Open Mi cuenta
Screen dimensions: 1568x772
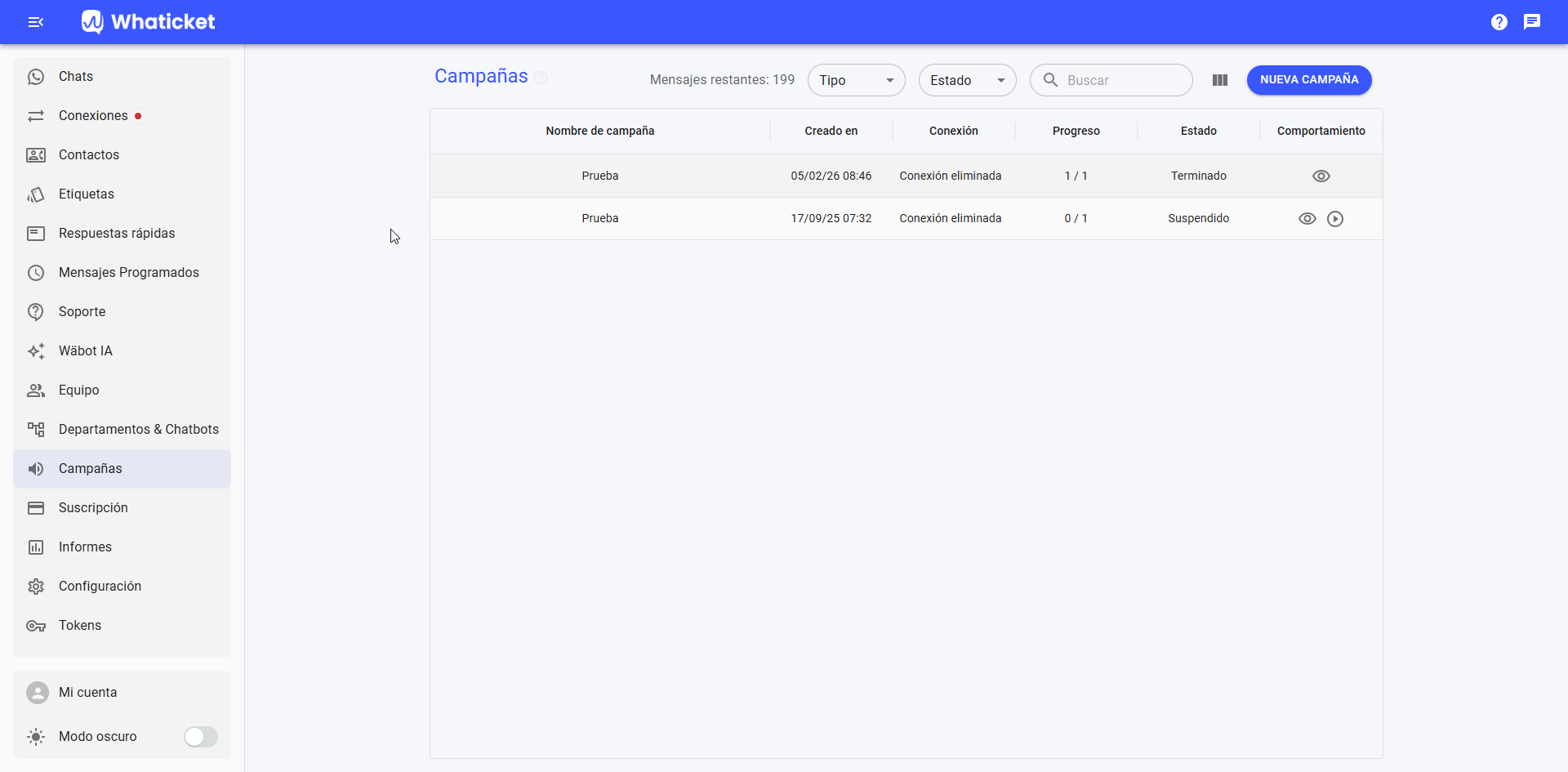coord(122,693)
